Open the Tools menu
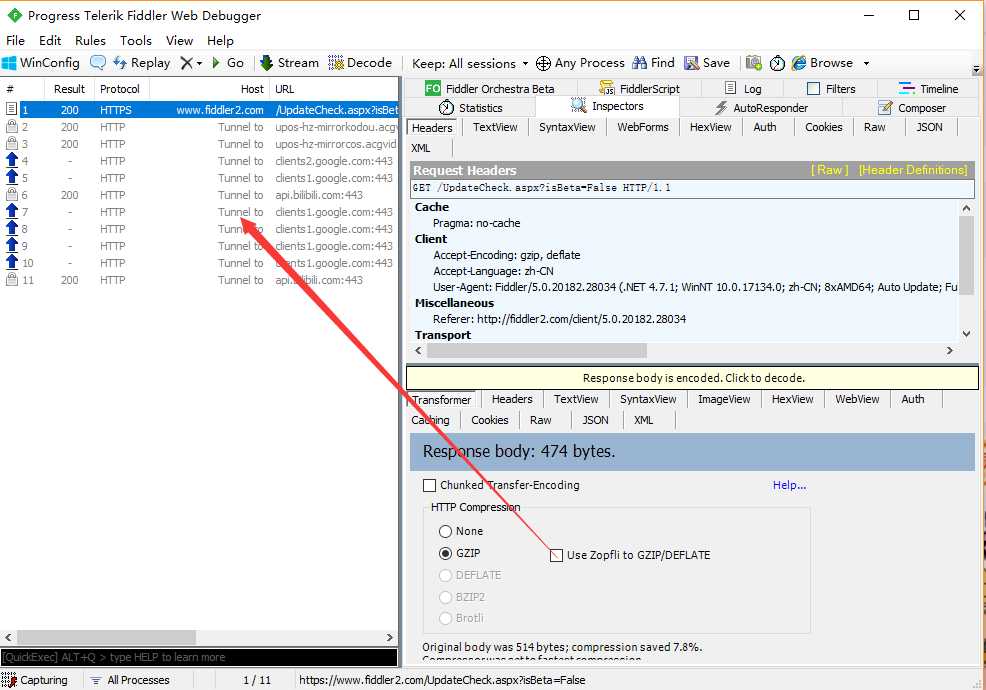The image size is (986, 690). 136,40
